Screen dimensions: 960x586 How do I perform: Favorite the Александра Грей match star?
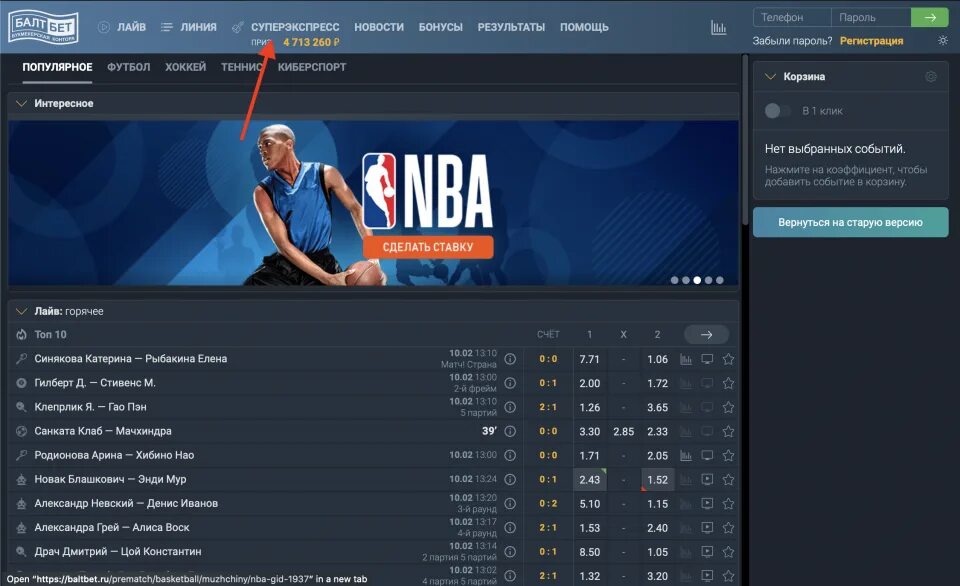728,528
